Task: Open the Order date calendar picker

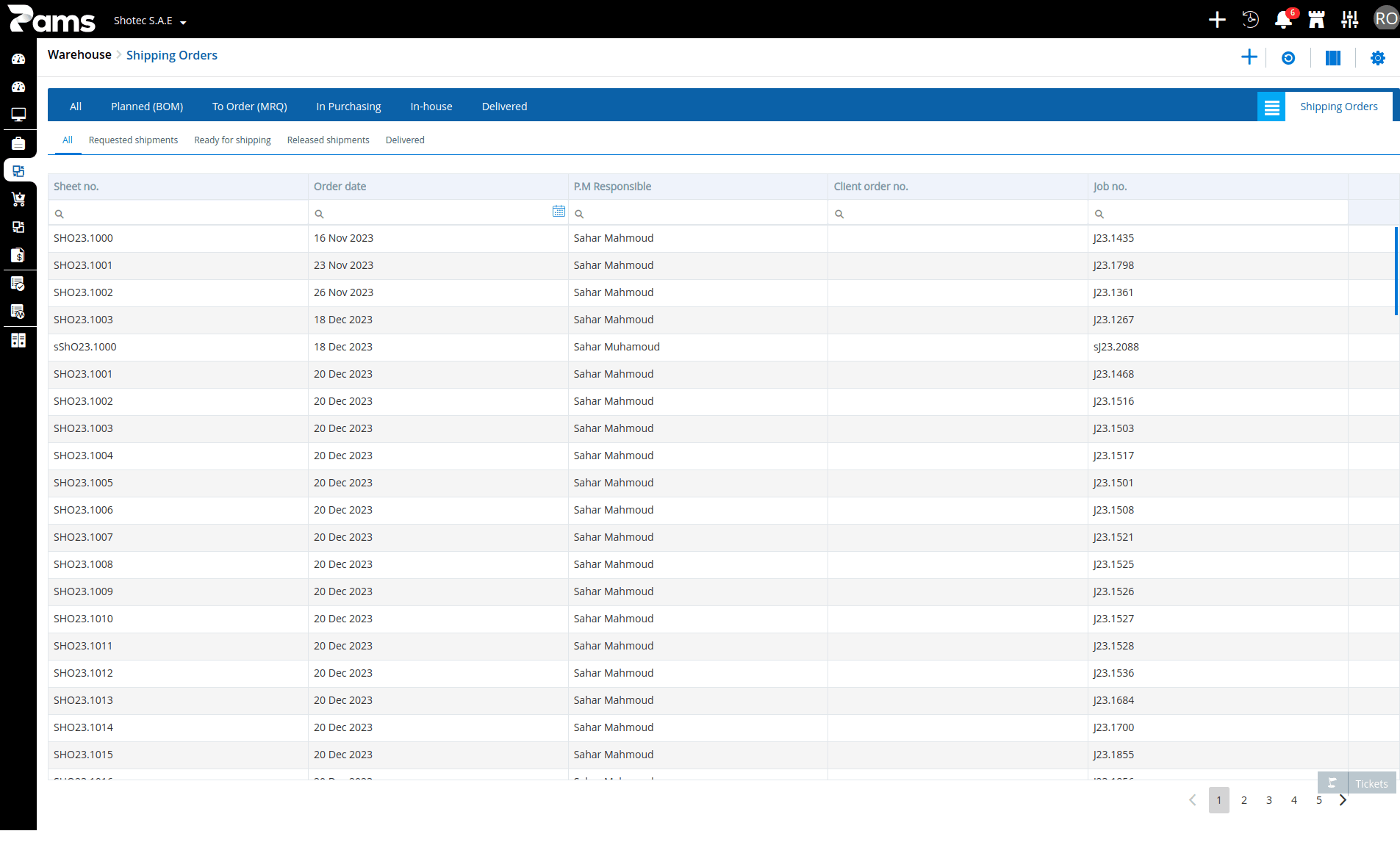Action: point(559,212)
